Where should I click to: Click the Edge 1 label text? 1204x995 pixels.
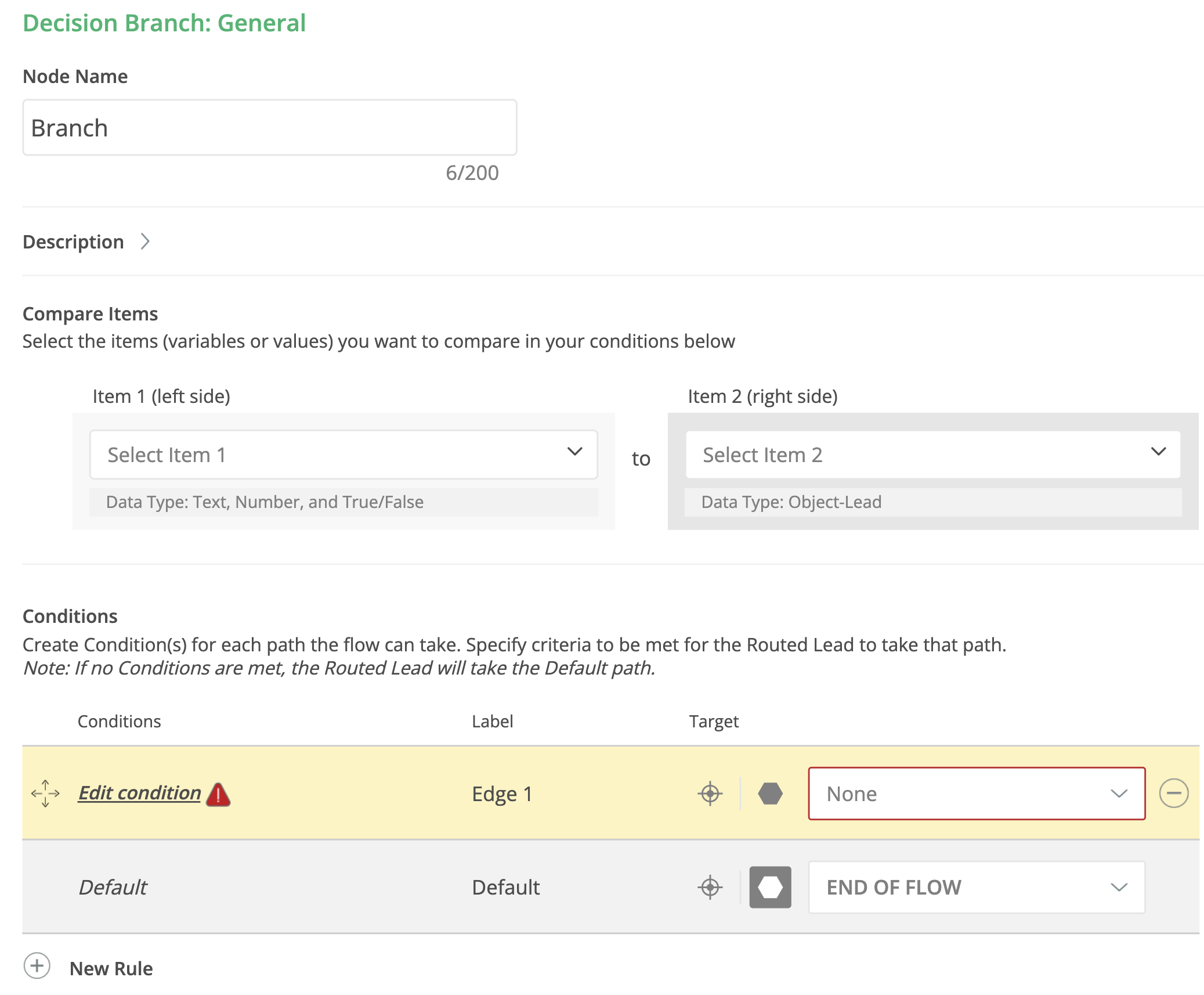[502, 794]
